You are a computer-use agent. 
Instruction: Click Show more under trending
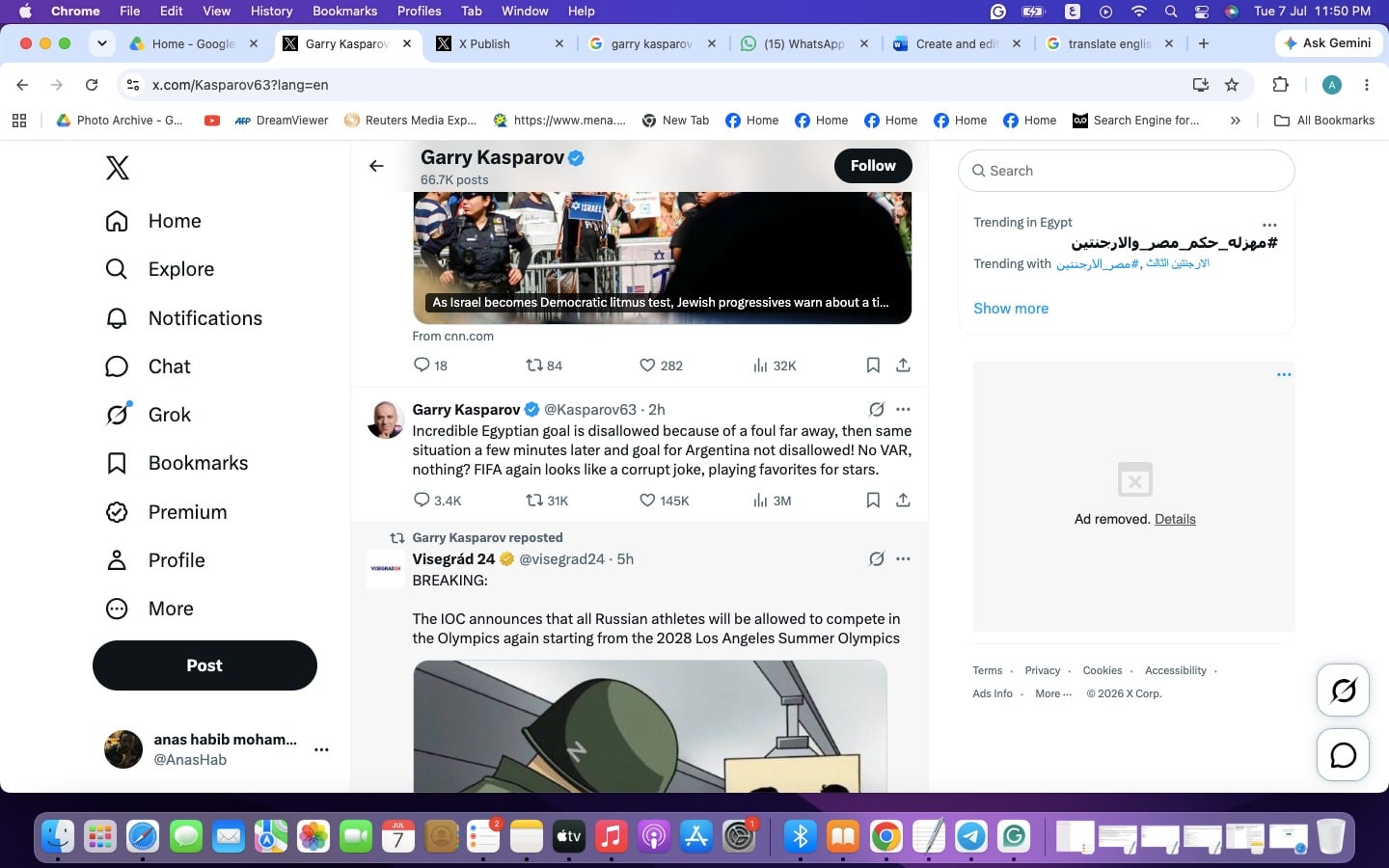click(x=1011, y=309)
